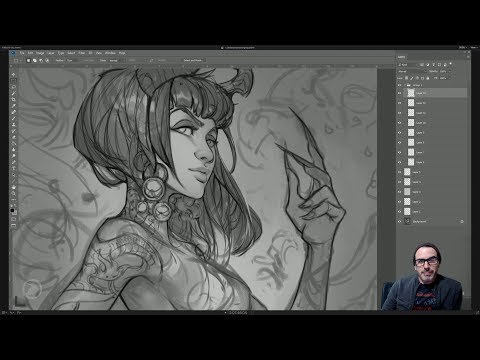Select the Rectangular Marquee tool
This screenshot has width=480, height=360.
[14, 81]
